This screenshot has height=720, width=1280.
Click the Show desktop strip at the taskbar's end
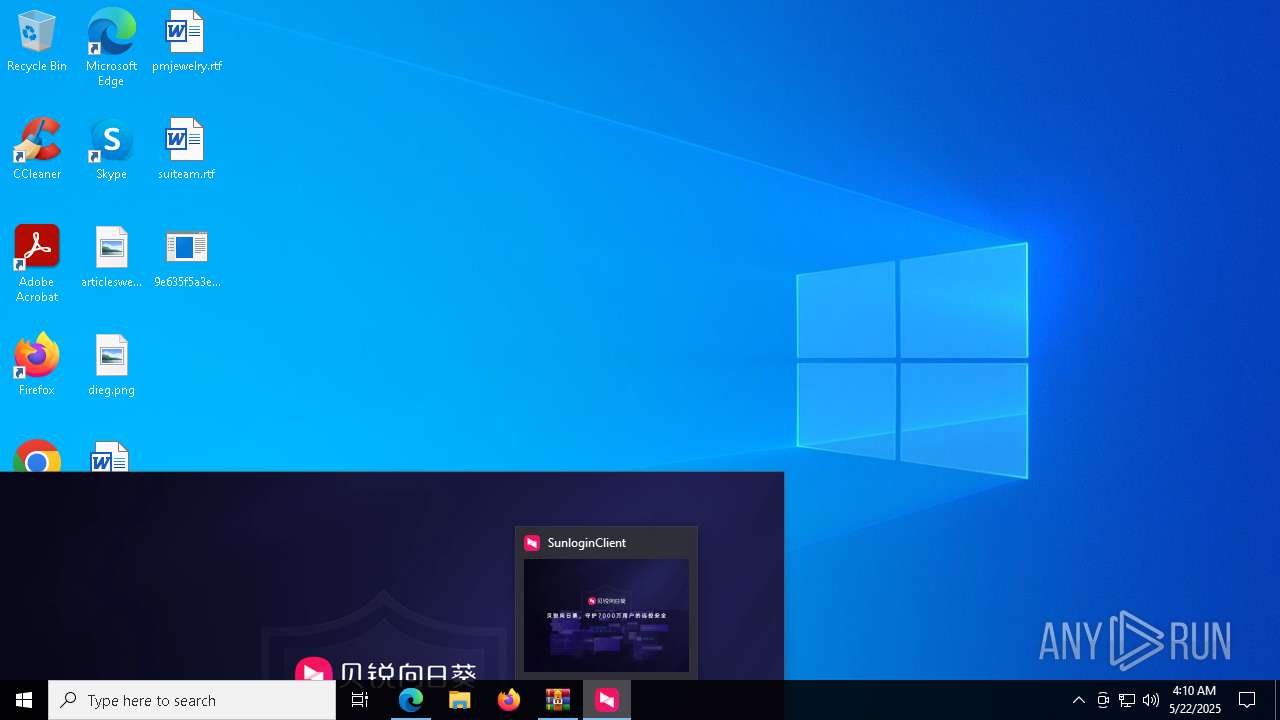coord(1277,700)
